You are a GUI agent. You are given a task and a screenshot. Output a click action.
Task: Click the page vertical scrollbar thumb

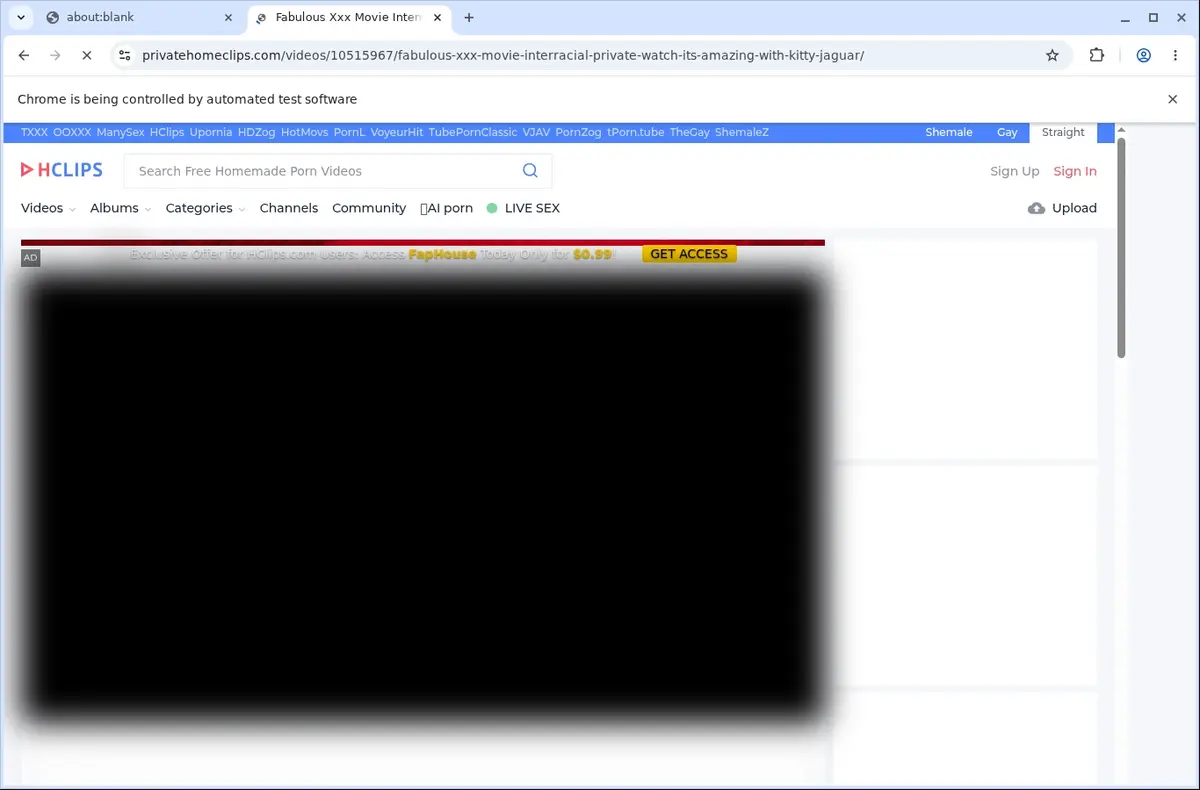click(x=1121, y=248)
